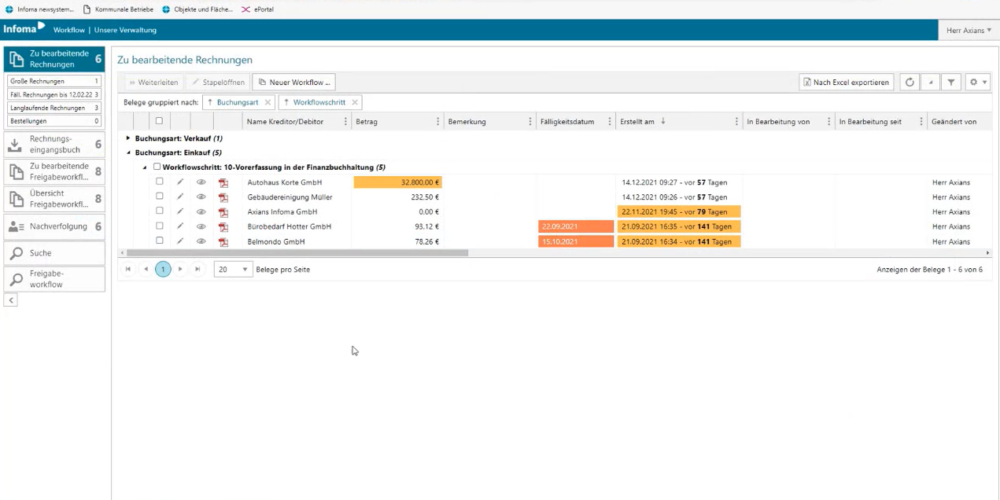Open PDF icon for Autohaus Korte GmbH
1000x500 pixels.
coord(223,183)
